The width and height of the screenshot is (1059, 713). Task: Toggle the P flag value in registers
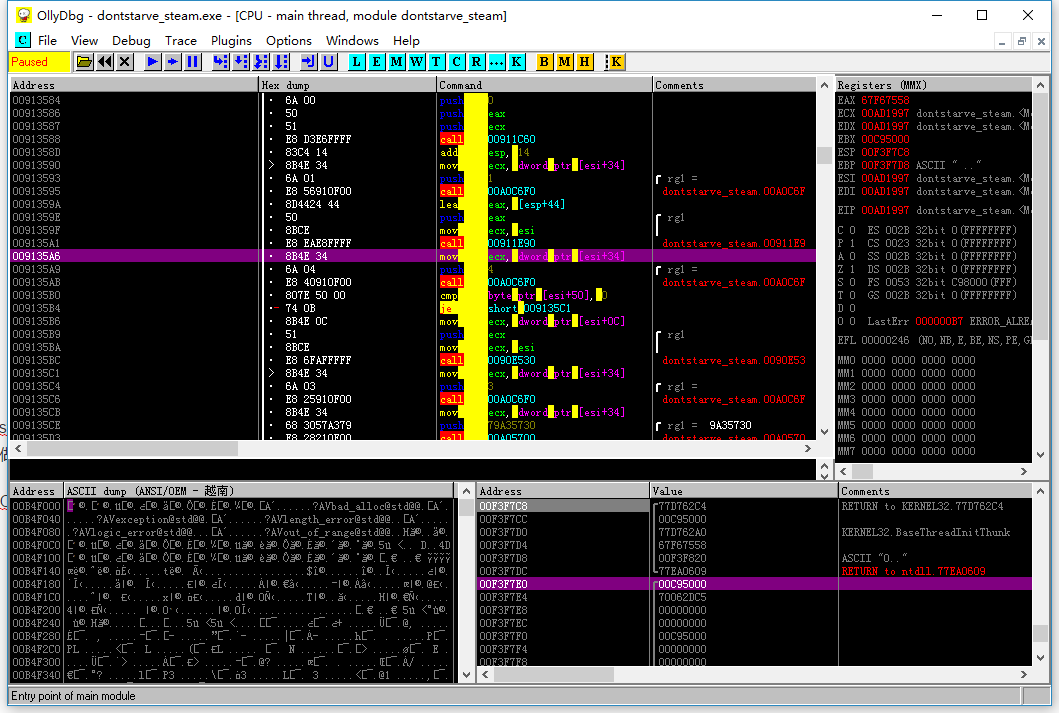[x=852, y=243]
